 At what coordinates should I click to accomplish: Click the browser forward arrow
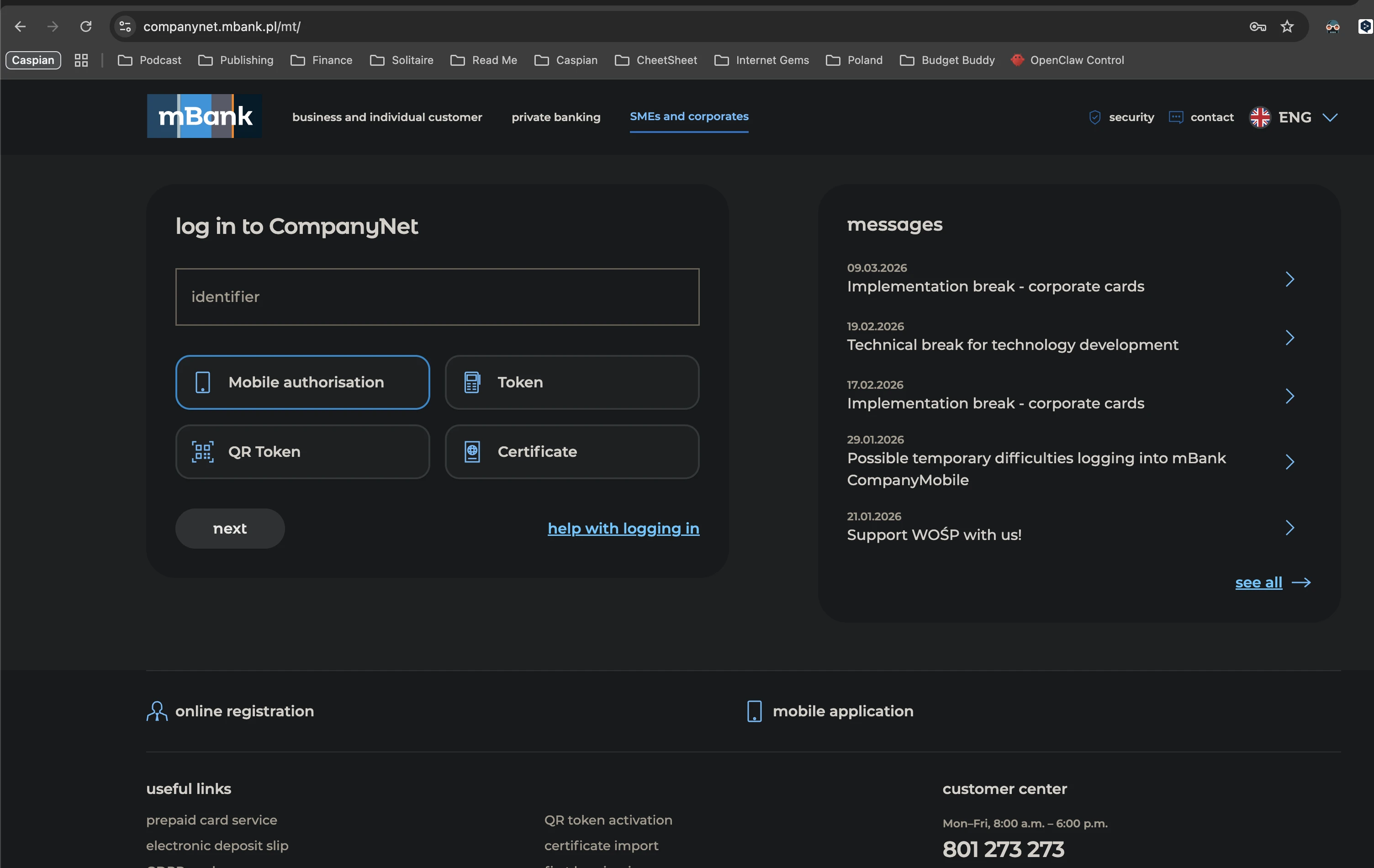click(x=53, y=26)
